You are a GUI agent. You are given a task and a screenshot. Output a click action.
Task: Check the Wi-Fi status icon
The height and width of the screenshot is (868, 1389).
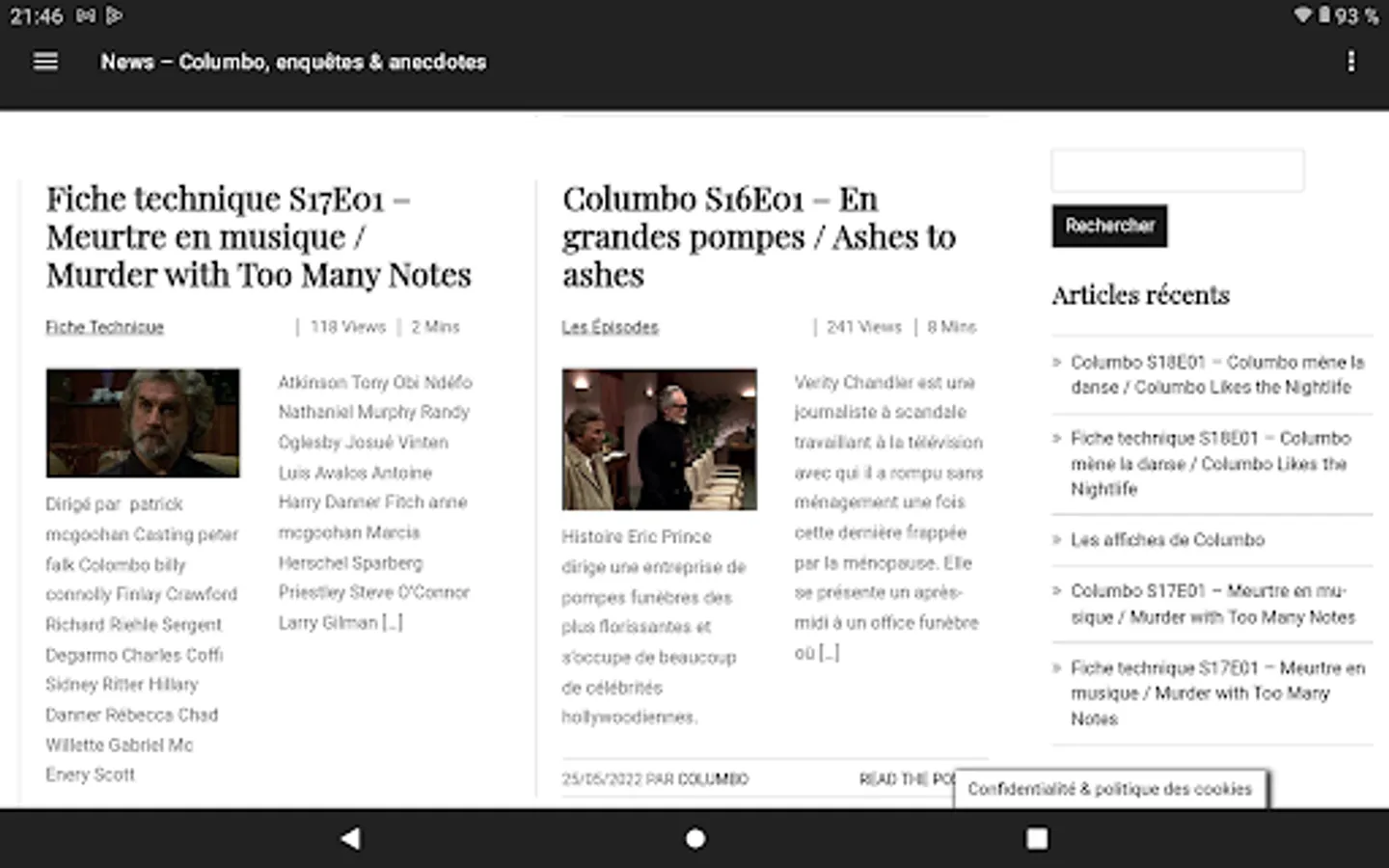pos(1302,15)
